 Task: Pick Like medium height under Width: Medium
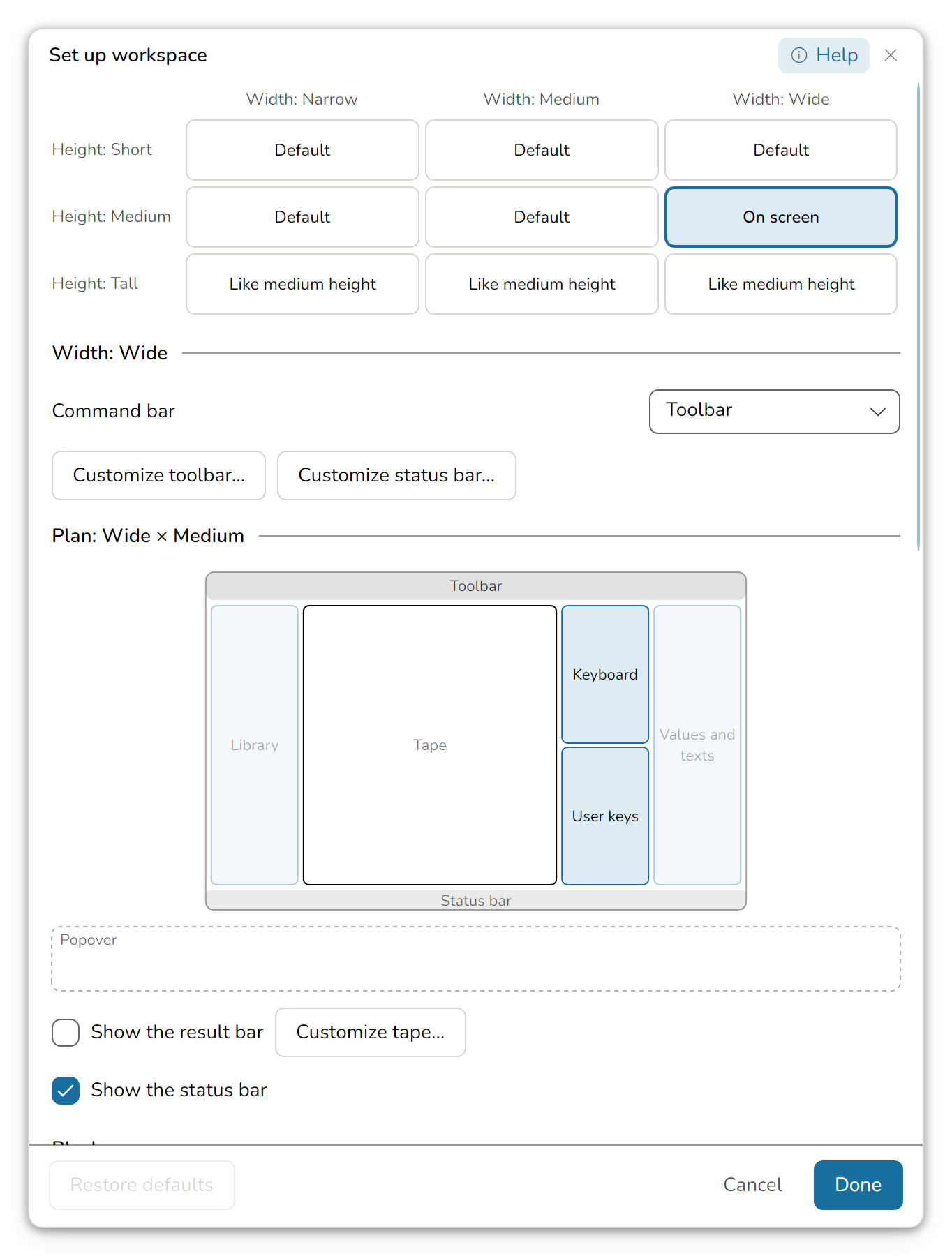[x=542, y=284]
